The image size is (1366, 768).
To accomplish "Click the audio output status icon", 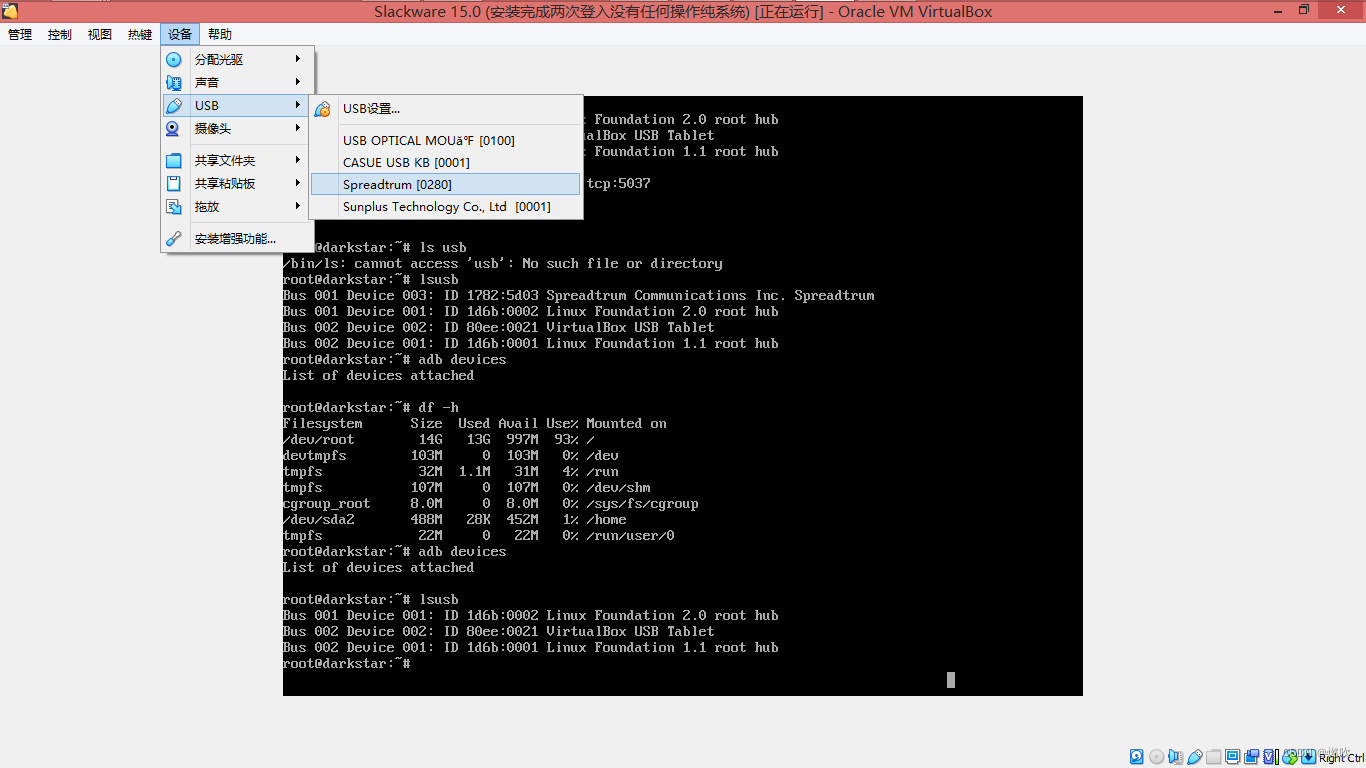I will [1175, 756].
